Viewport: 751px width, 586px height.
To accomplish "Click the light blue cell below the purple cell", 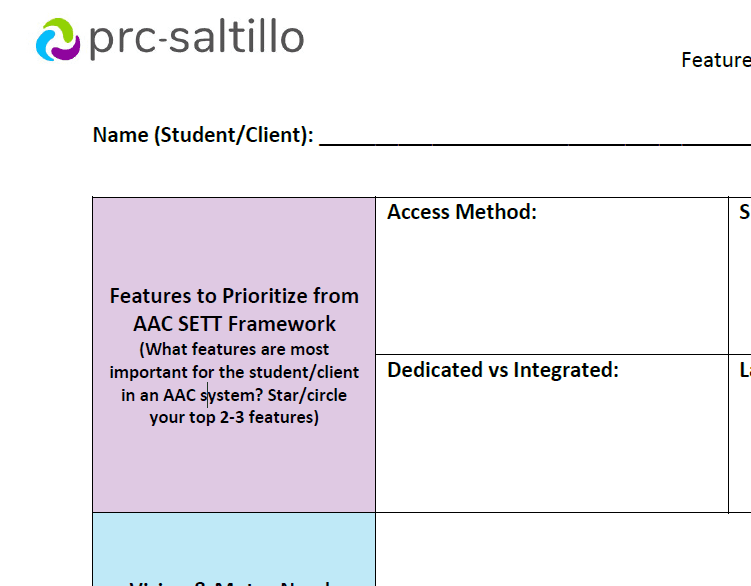I will pos(234,549).
